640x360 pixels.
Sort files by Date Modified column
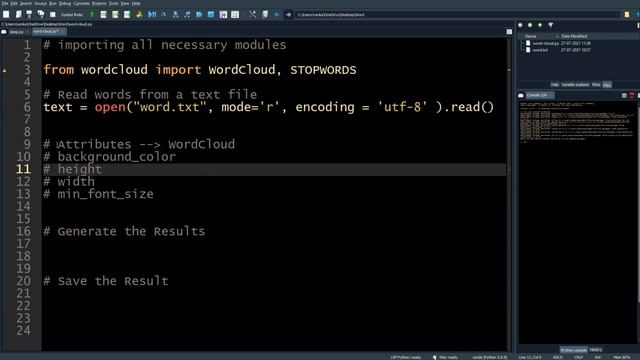(x=574, y=36)
